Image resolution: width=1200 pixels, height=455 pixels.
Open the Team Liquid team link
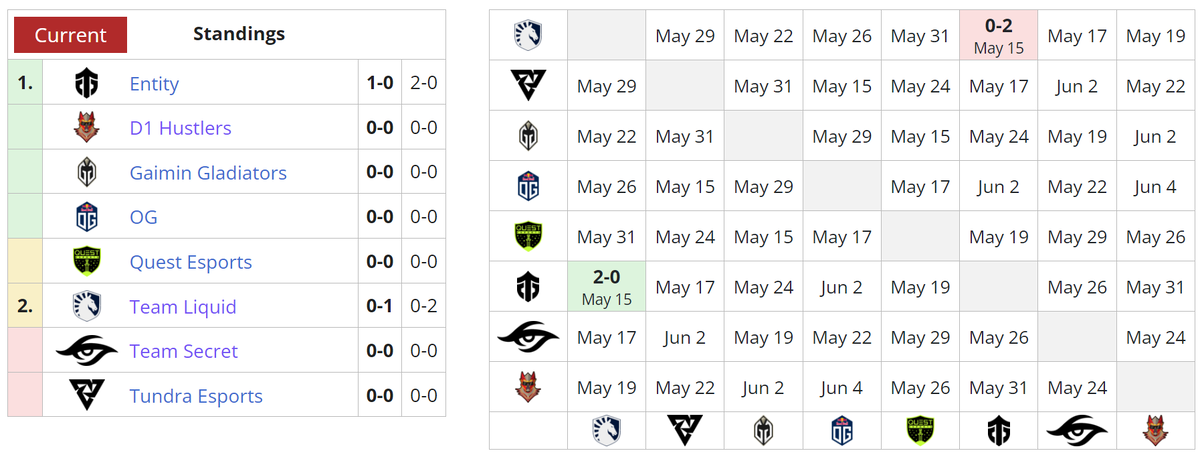[x=183, y=307]
